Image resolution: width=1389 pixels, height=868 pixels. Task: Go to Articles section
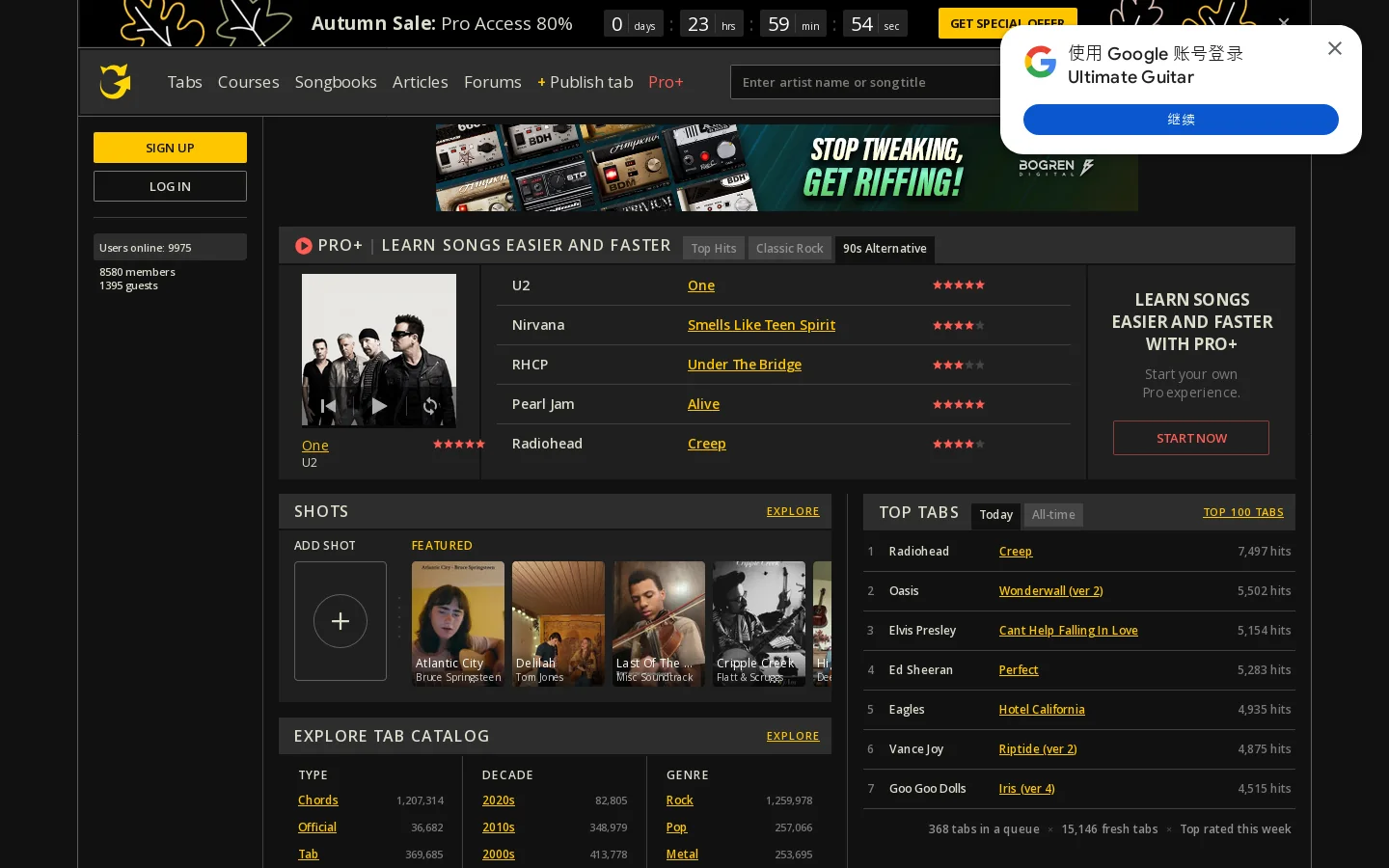[x=420, y=82]
